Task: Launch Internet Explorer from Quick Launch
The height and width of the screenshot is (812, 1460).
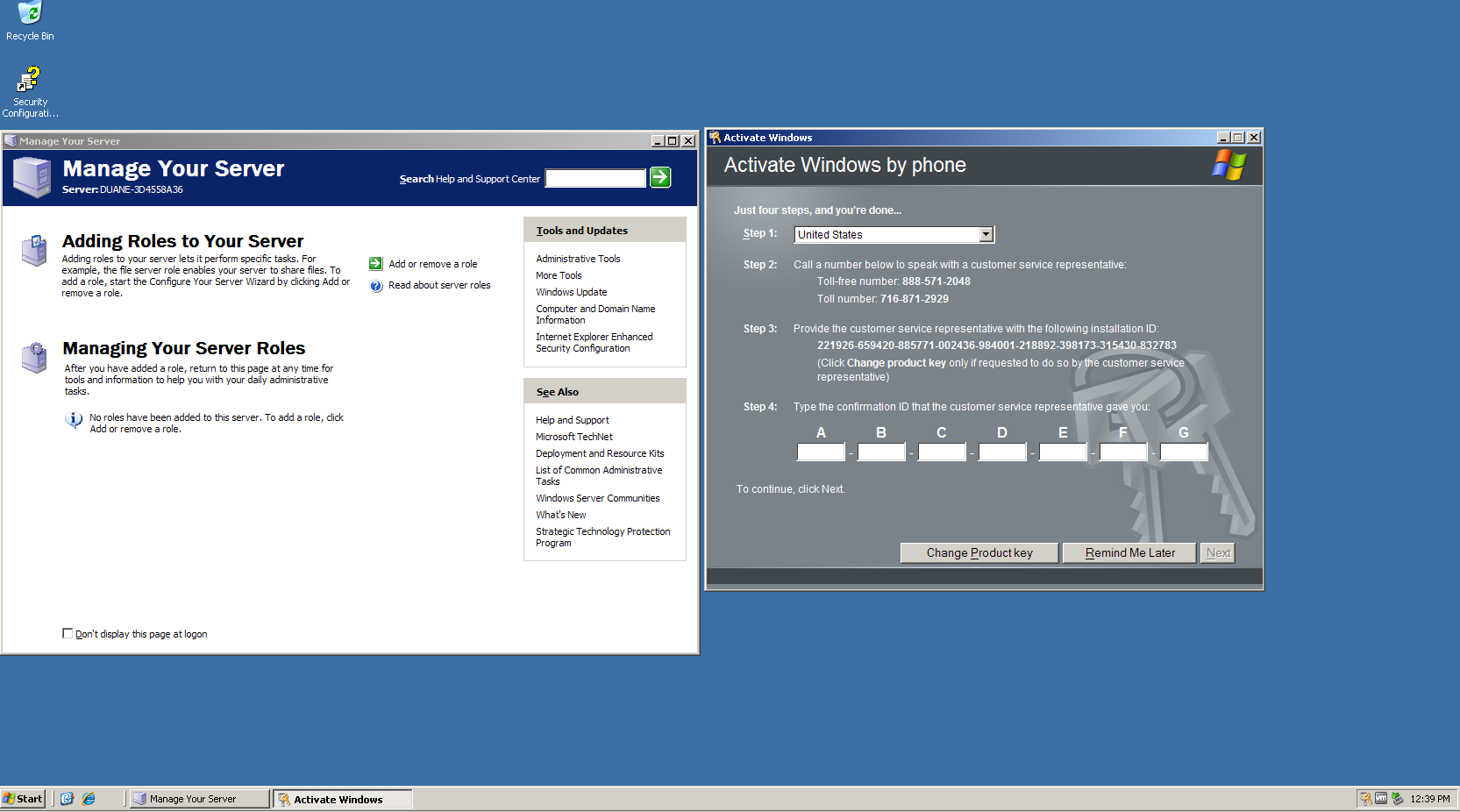Action: (x=88, y=799)
